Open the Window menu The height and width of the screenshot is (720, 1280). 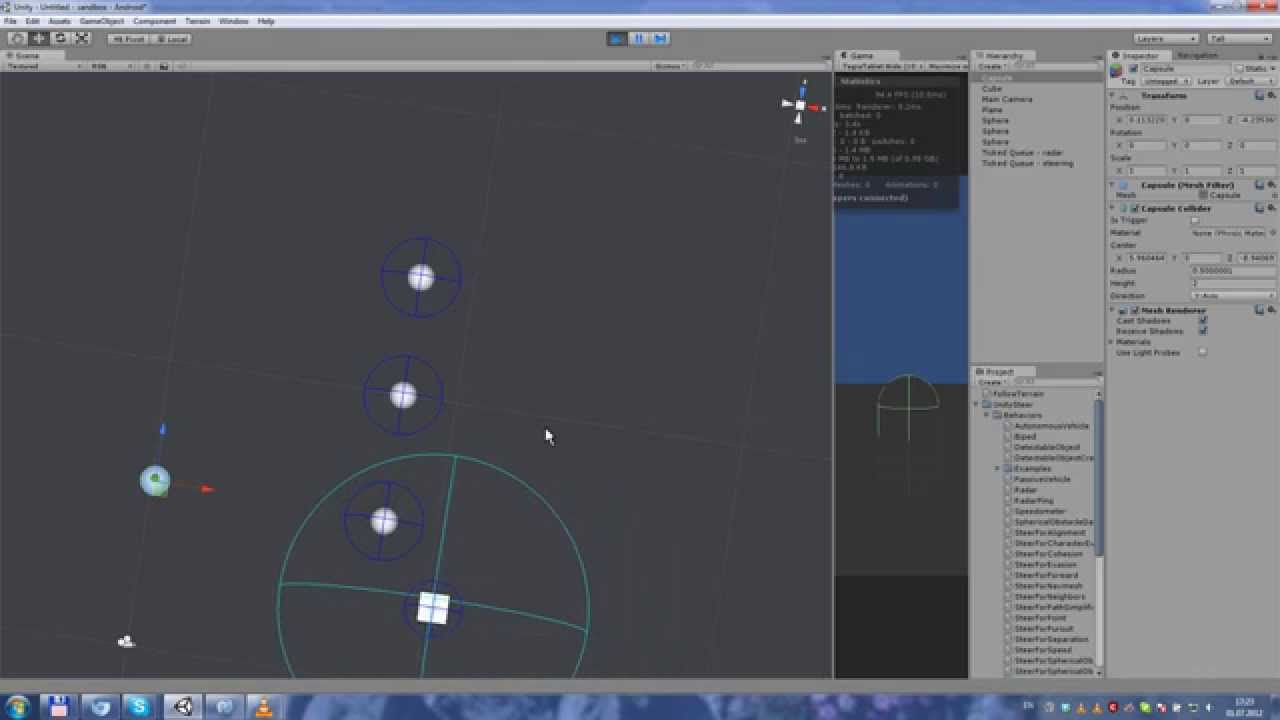233,21
